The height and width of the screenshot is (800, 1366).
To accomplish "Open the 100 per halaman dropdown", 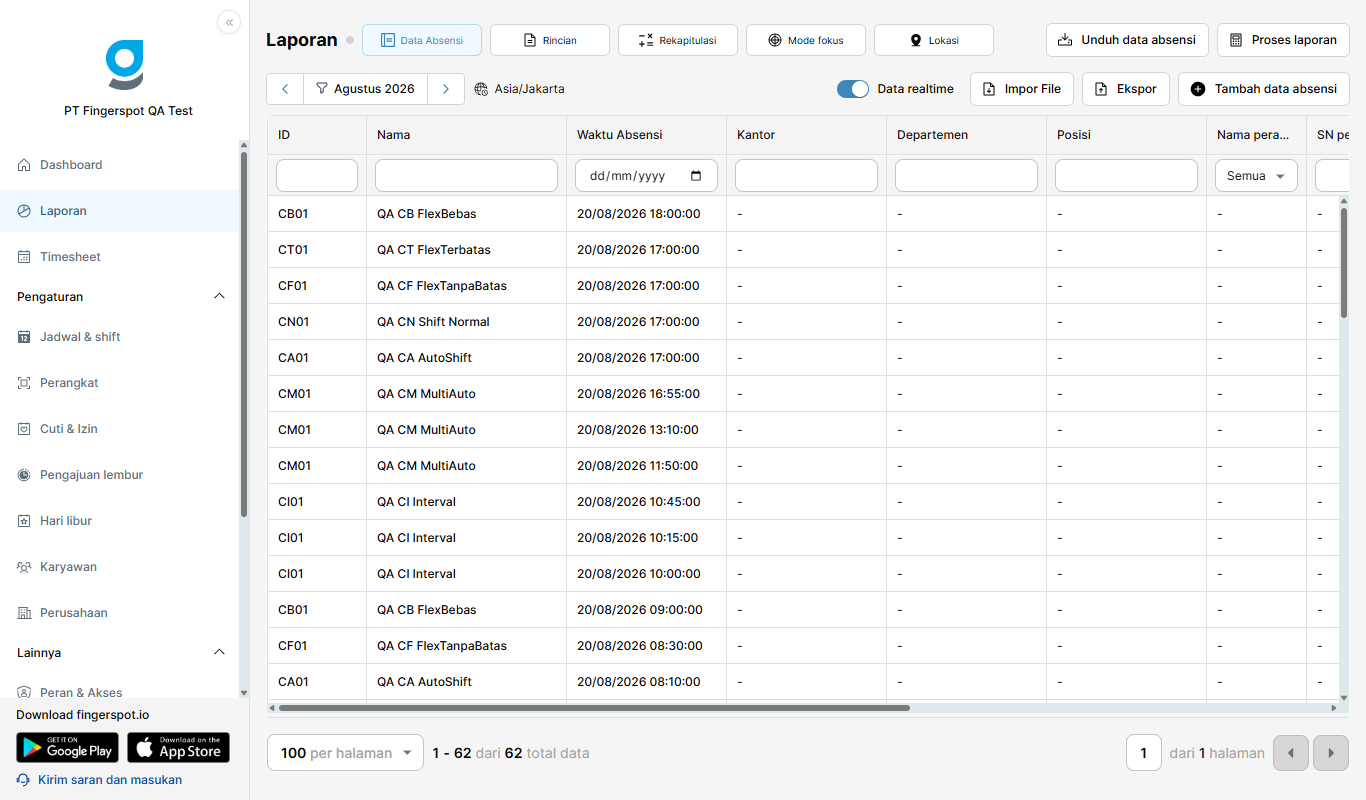I will (x=346, y=753).
